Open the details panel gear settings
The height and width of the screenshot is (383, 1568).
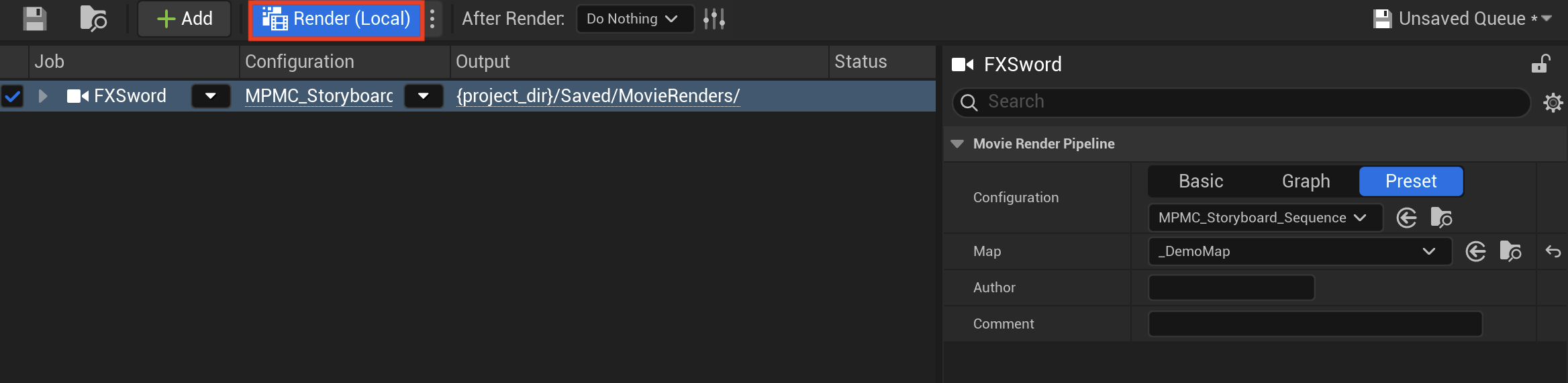(1553, 103)
